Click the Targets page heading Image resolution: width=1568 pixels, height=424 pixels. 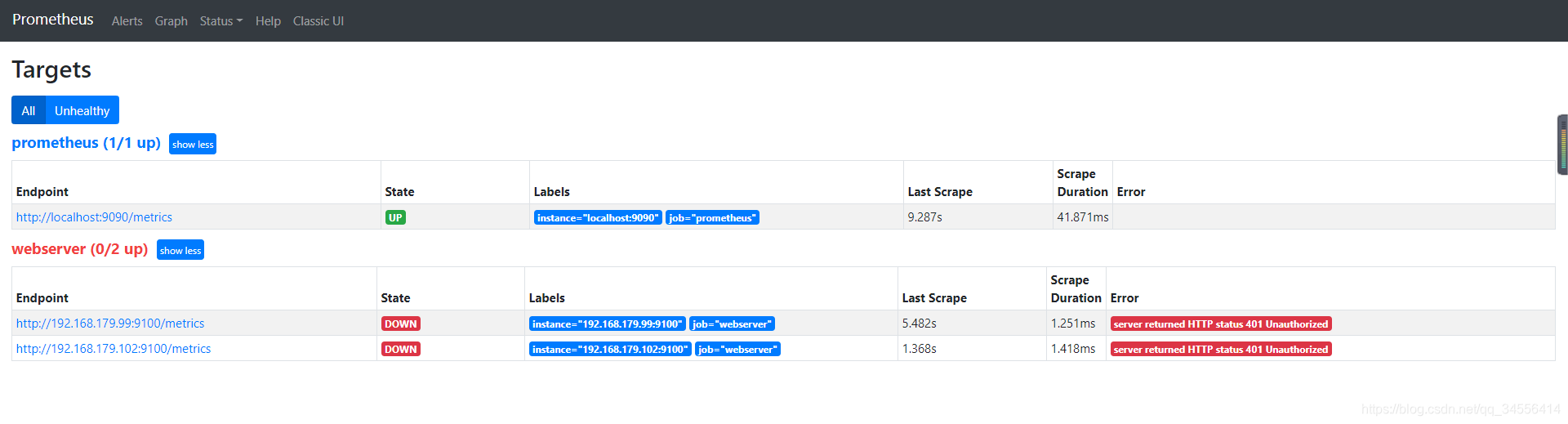click(51, 69)
